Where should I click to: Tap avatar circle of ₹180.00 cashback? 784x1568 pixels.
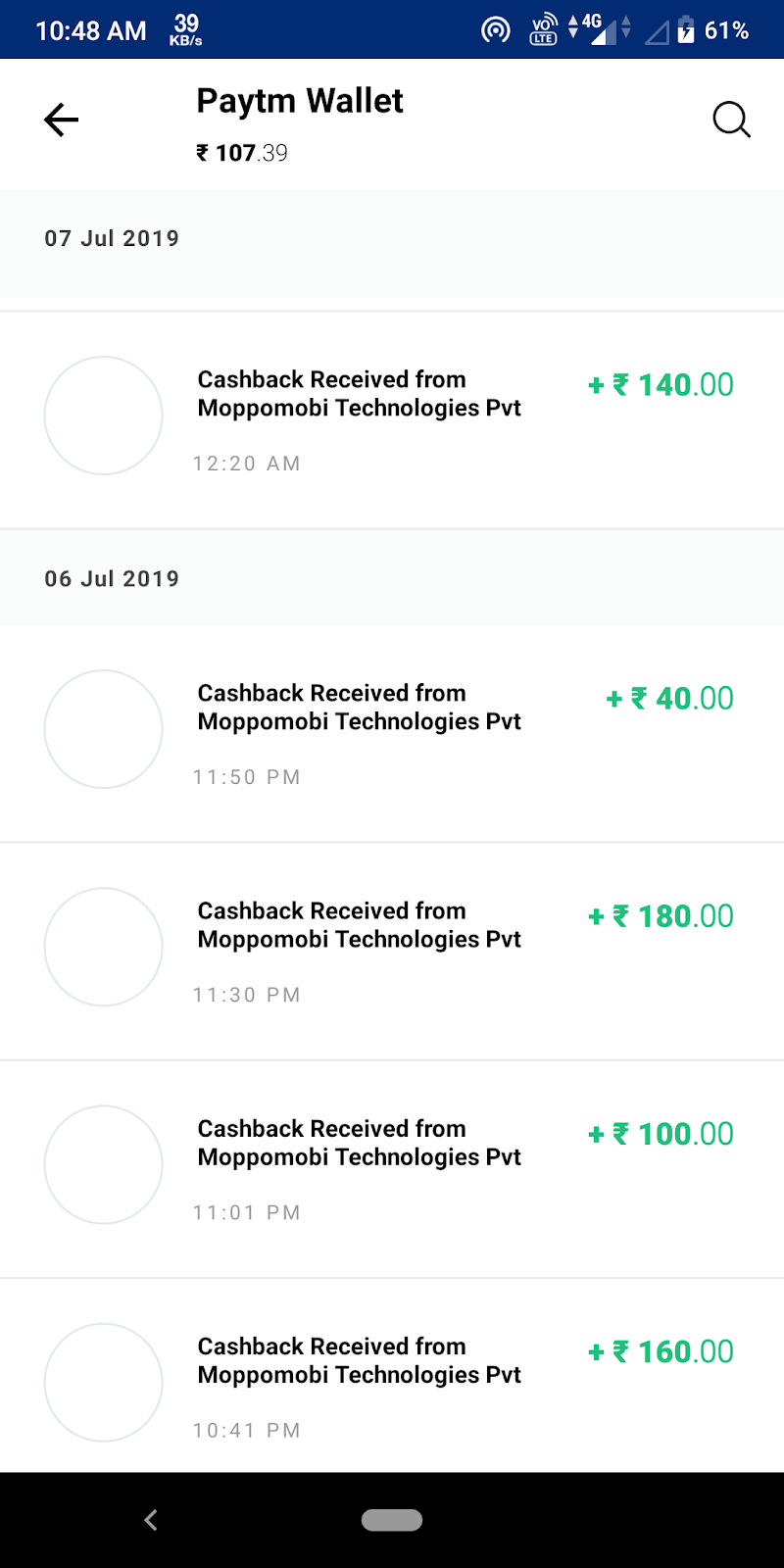(x=104, y=947)
